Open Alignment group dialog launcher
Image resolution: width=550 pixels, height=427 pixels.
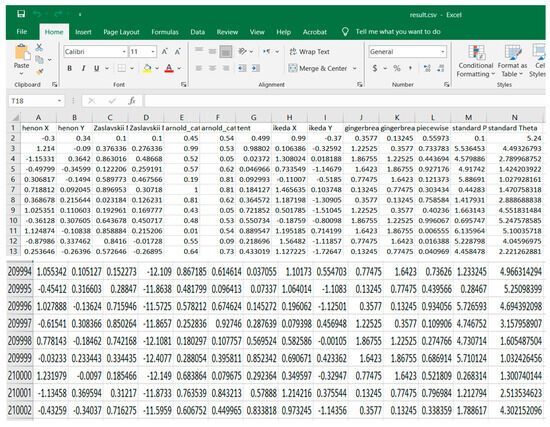coord(360,85)
